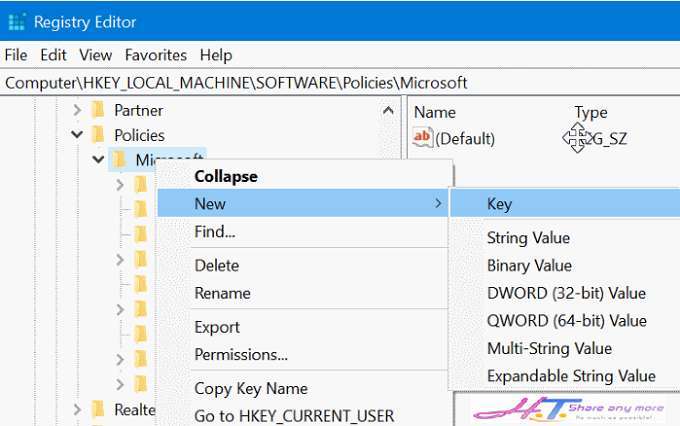The width and height of the screenshot is (680, 426).
Task: Select the Partner folder icon
Action: click(98, 110)
